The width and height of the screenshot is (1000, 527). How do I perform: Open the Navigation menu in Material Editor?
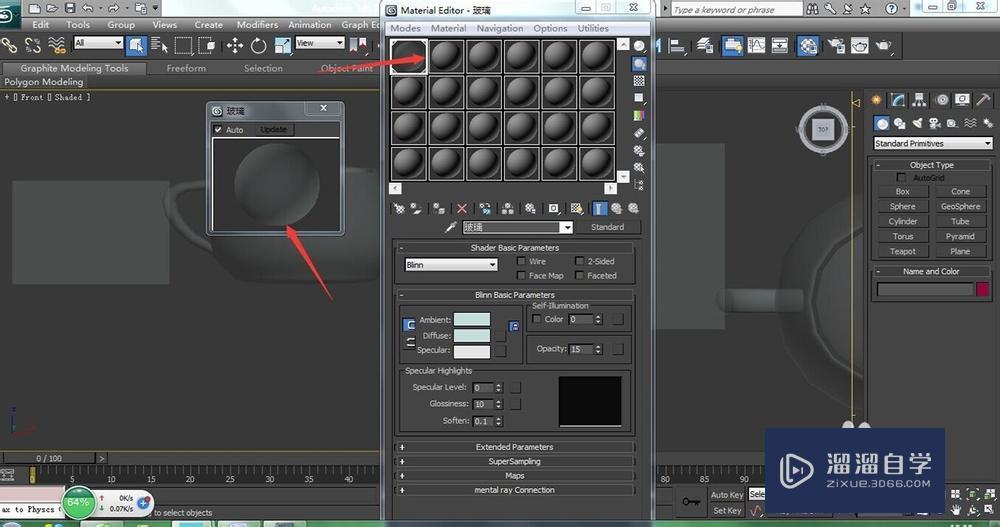click(x=499, y=29)
